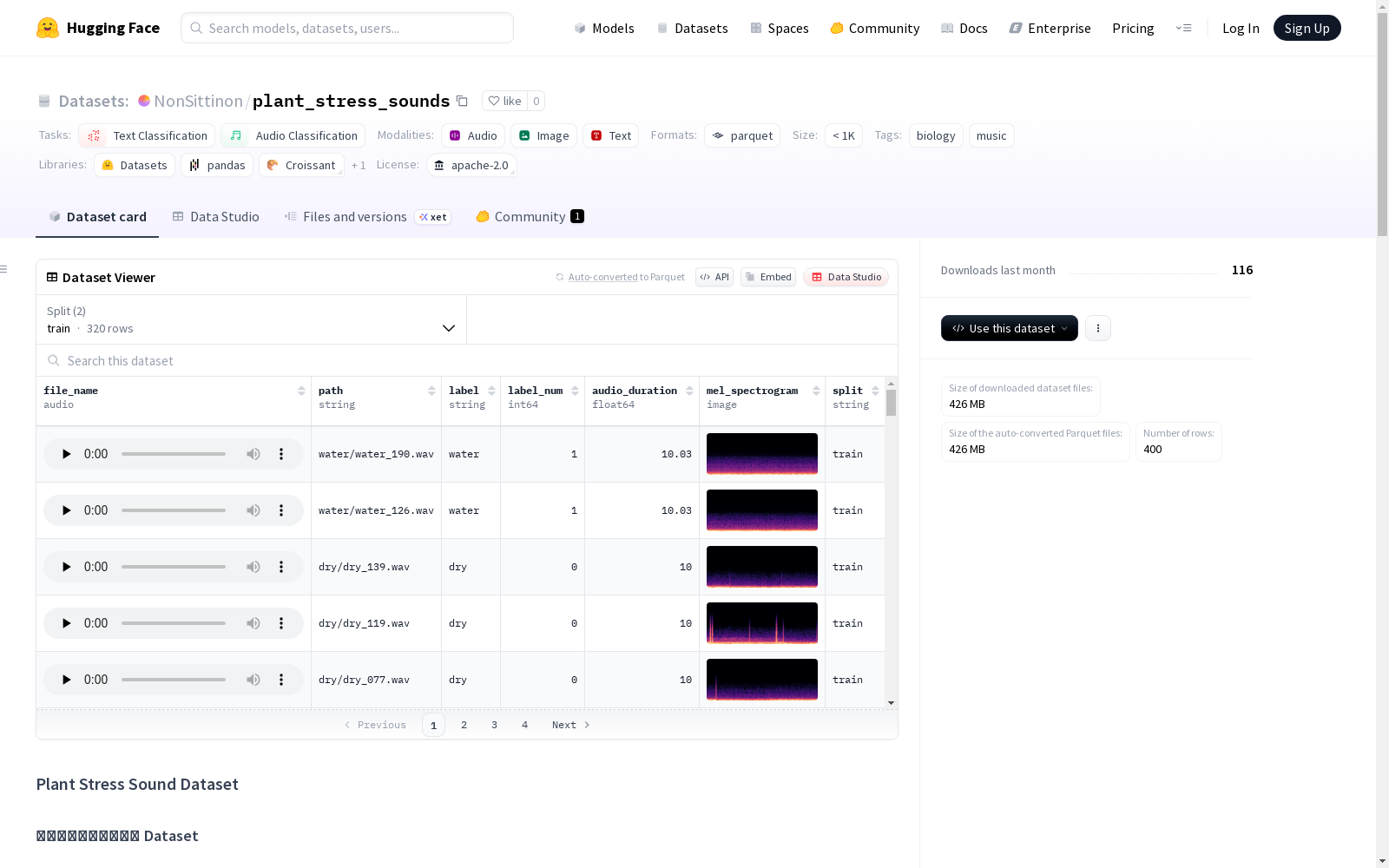Sort by the mel_spectrogram column
This screenshot has height=868, width=1389.
click(x=816, y=391)
